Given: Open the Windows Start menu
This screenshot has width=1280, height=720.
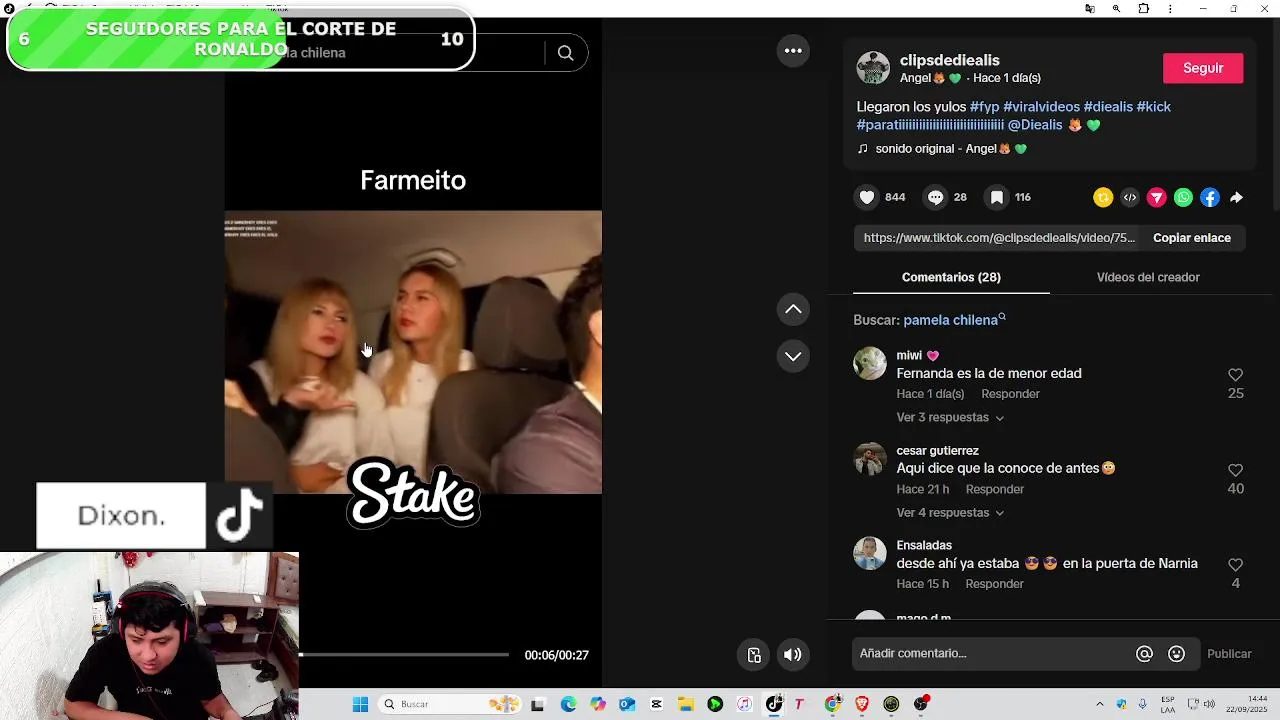Looking at the screenshot, I should tap(360, 704).
